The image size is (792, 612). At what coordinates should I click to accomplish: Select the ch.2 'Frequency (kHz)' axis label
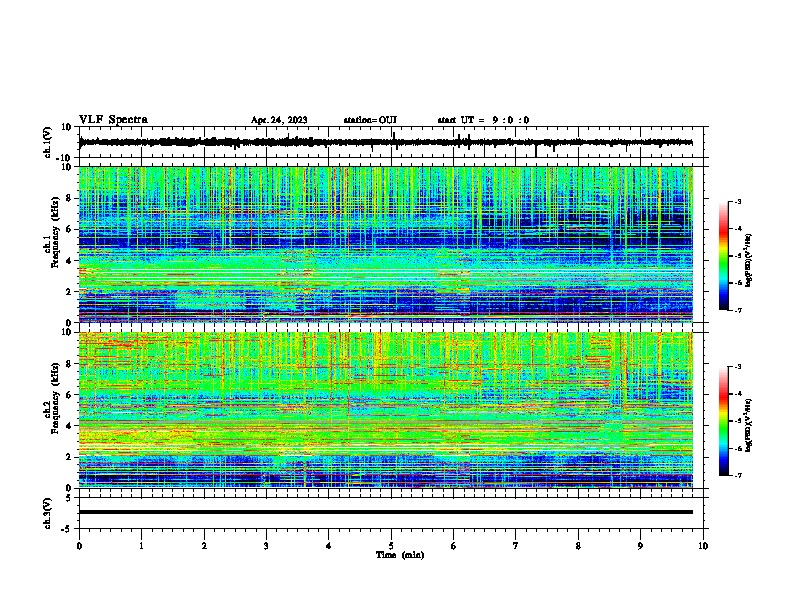coord(55,398)
